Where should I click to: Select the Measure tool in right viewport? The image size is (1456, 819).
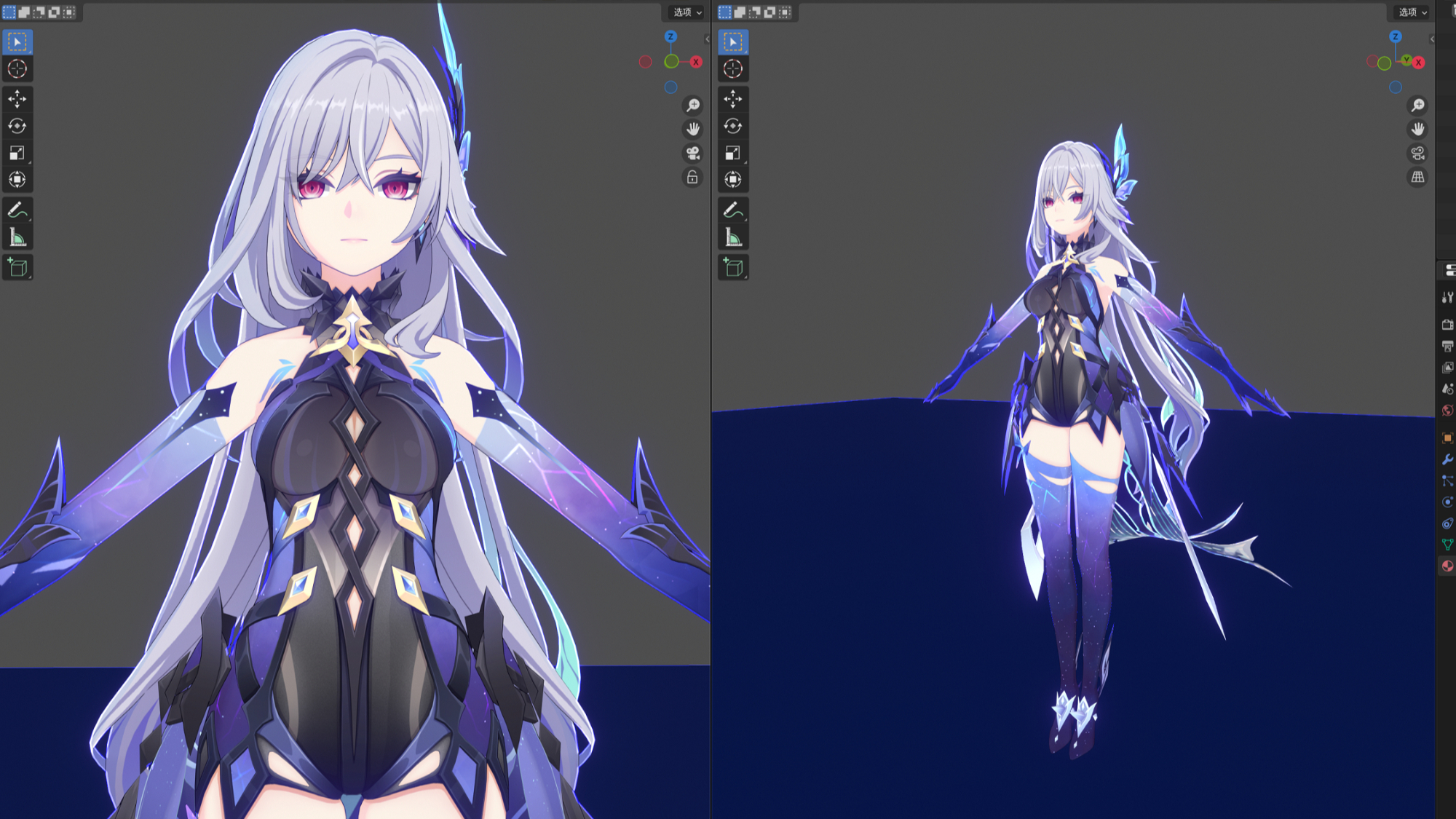click(733, 237)
